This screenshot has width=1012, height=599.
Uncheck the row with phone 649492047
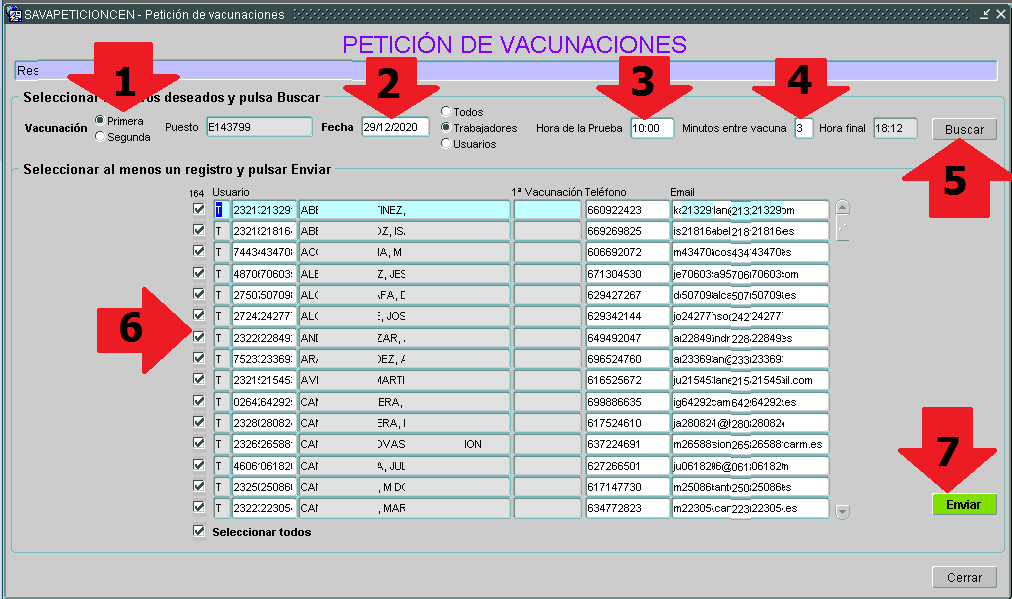click(198, 337)
